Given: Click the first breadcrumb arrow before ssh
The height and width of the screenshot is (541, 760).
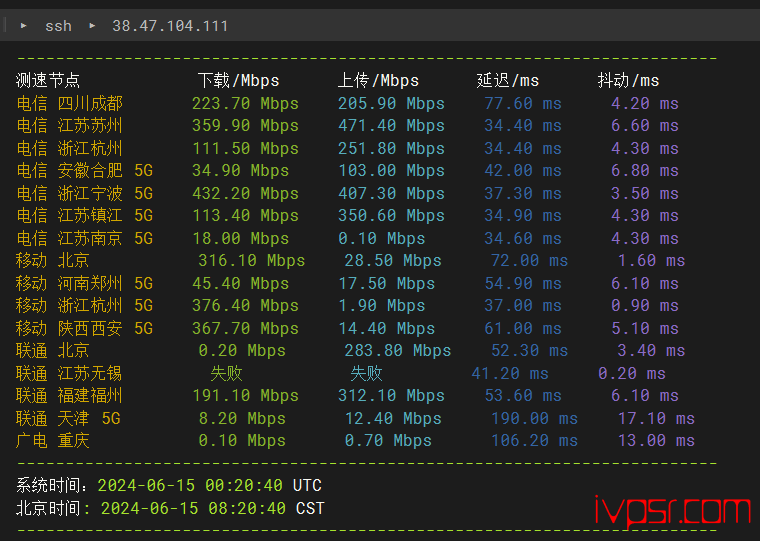Looking at the screenshot, I should 23,25.
